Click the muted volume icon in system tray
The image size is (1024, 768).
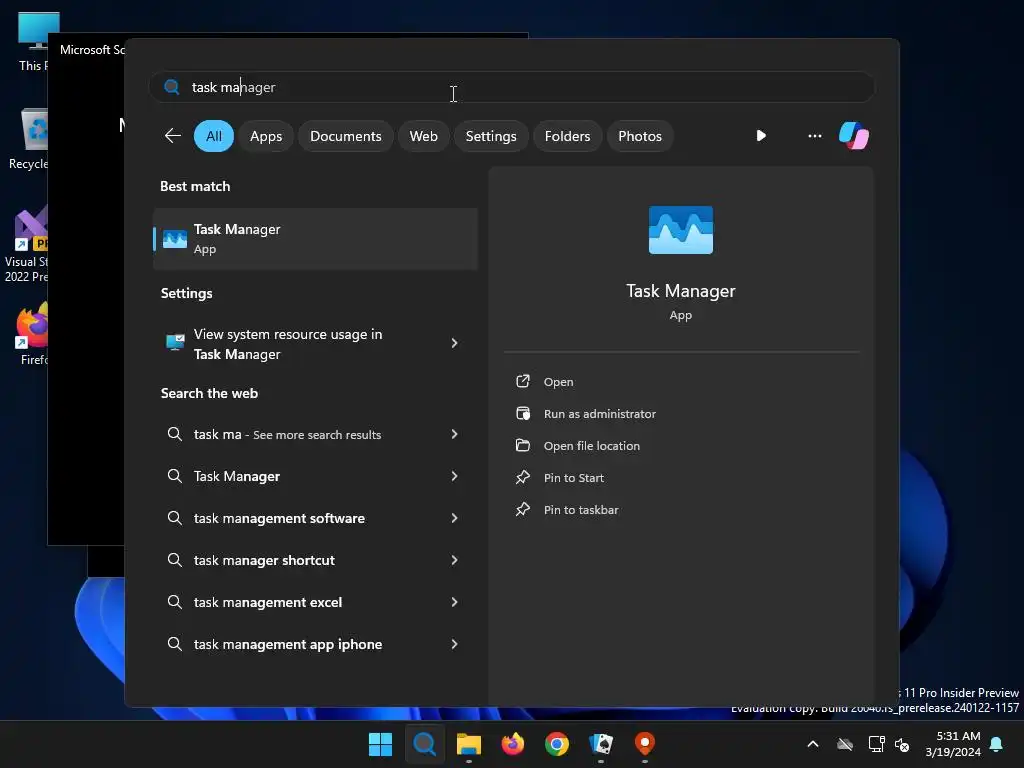click(x=902, y=744)
